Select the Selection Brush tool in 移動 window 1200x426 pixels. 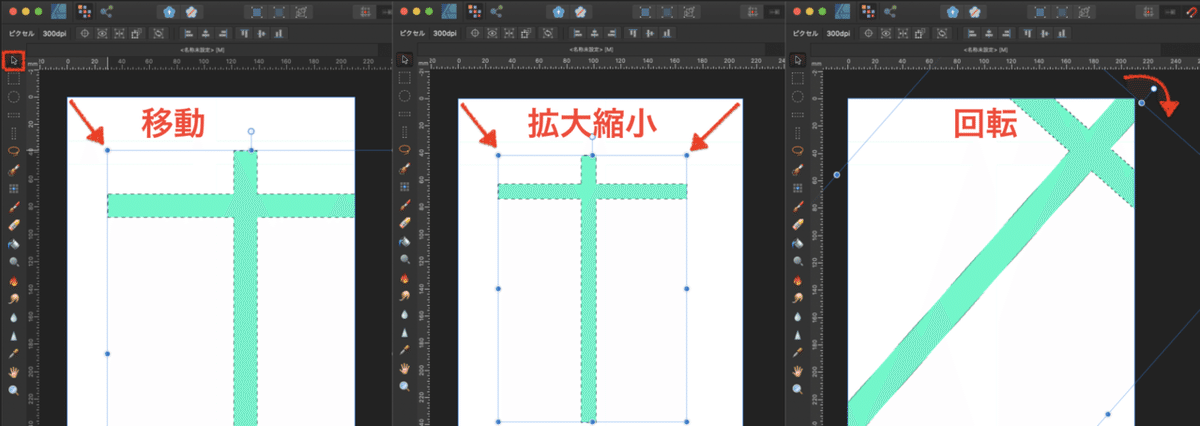coord(14,169)
